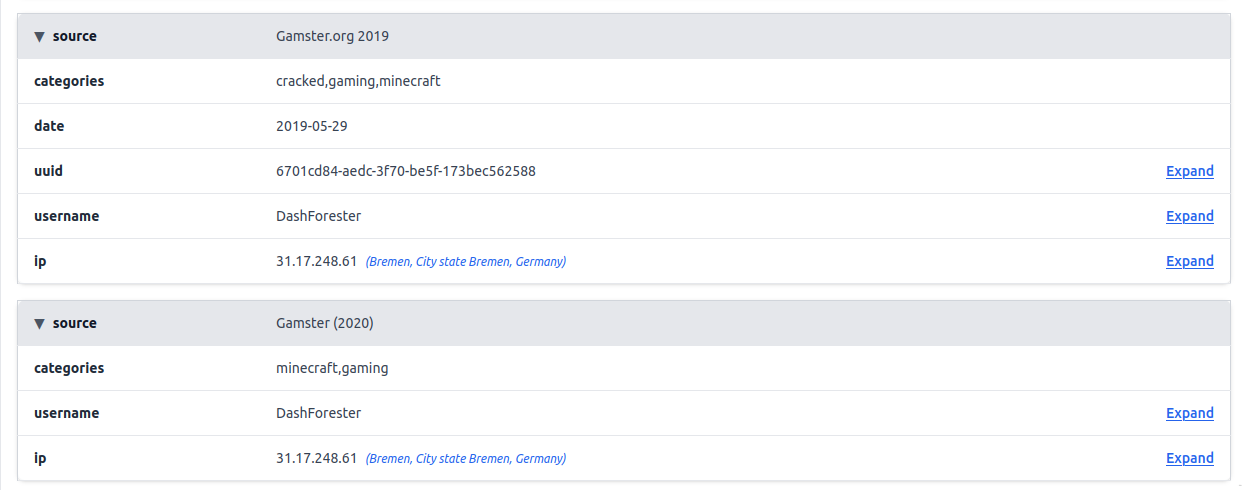
Task: Click the uuid field label
Action: click(x=48, y=171)
